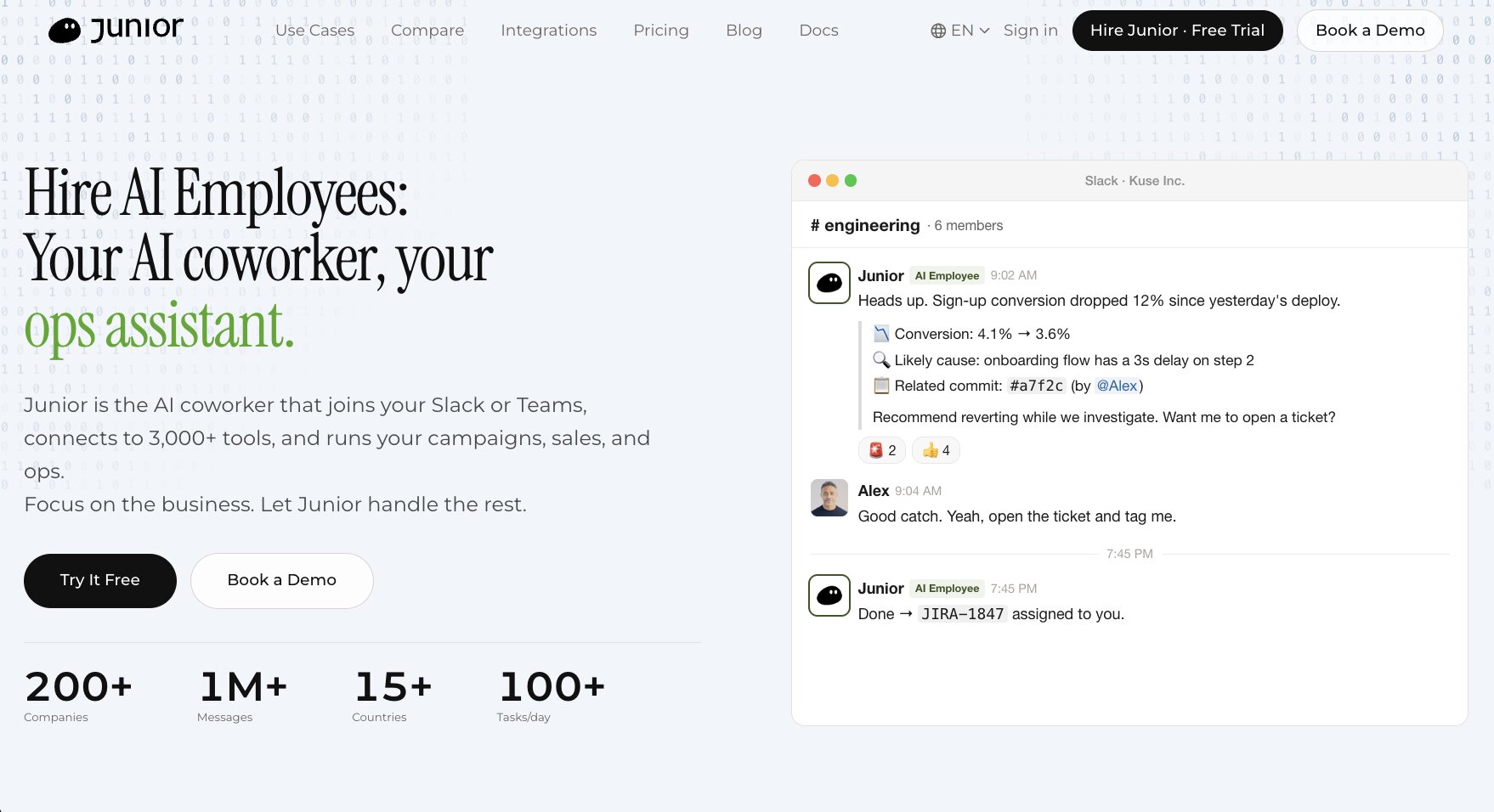Click the 15+ Countries statistic
Screen dimensions: 1494x812
tap(393, 696)
